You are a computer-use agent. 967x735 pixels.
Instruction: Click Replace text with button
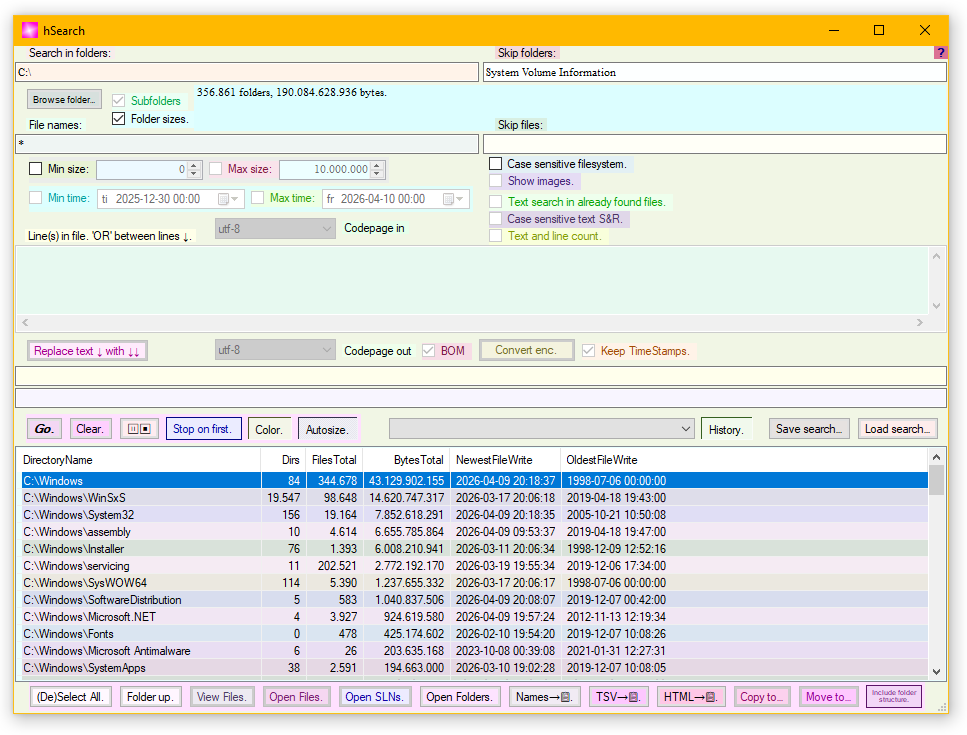coord(87,351)
